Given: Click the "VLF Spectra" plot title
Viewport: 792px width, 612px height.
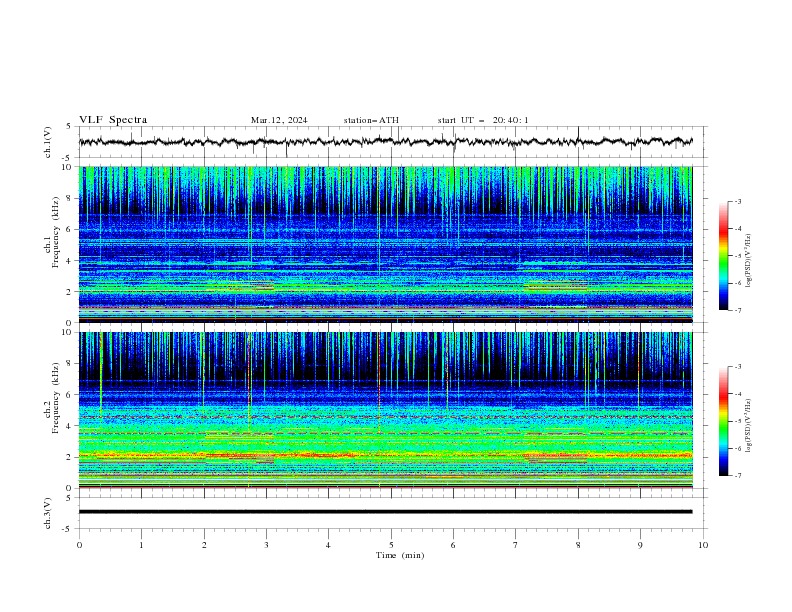Looking at the screenshot, I should click(113, 120).
